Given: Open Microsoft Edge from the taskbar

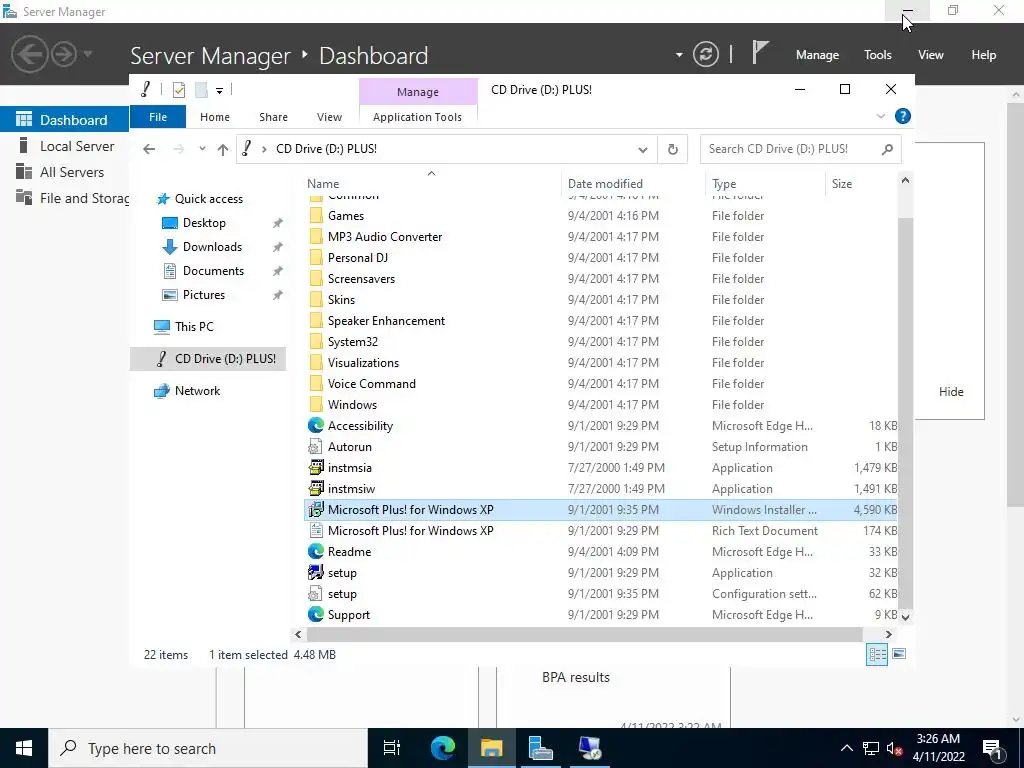Looking at the screenshot, I should click(x=443, y=748).
